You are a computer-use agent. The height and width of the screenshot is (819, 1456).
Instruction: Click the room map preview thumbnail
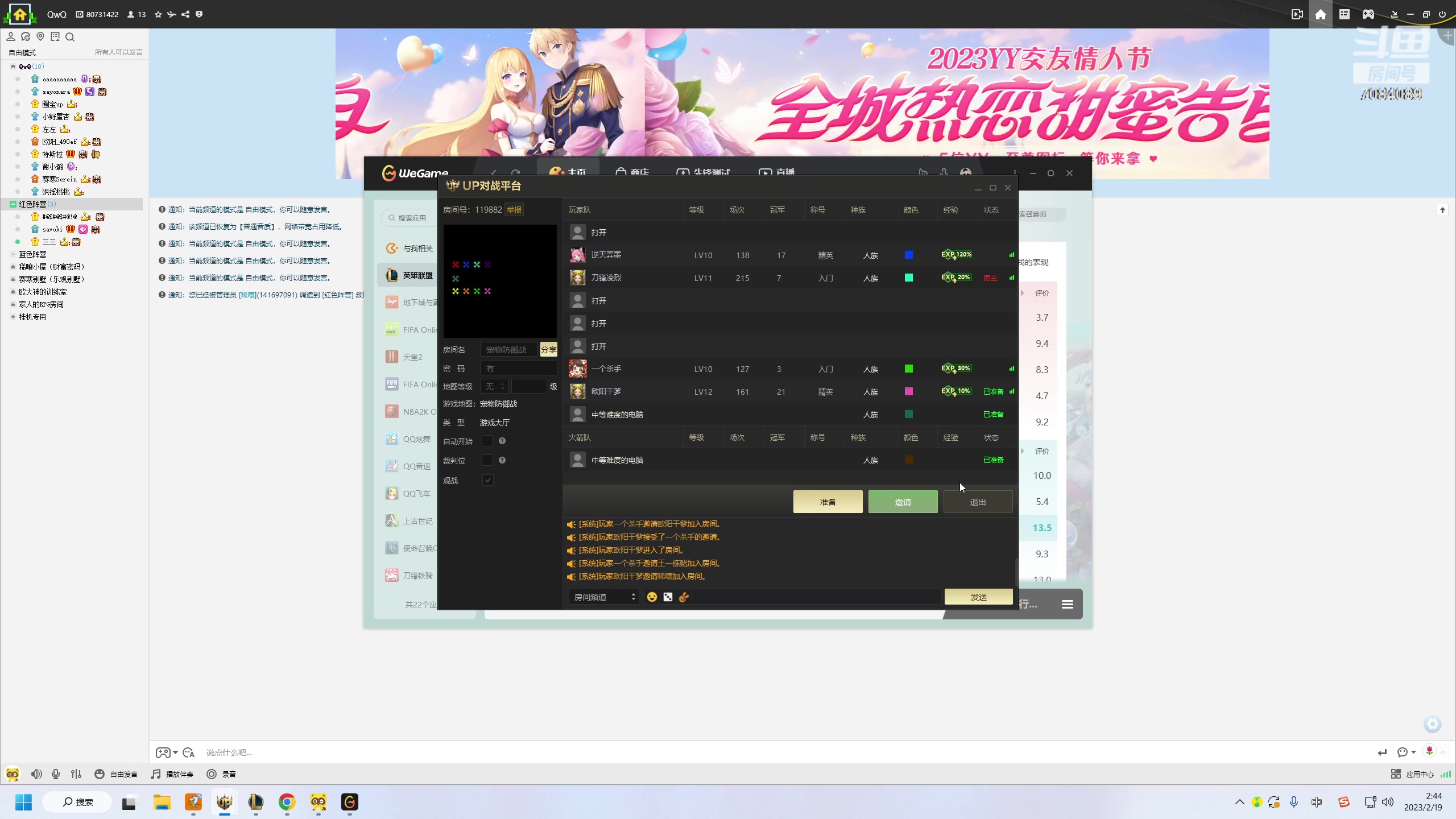[500, 281]
